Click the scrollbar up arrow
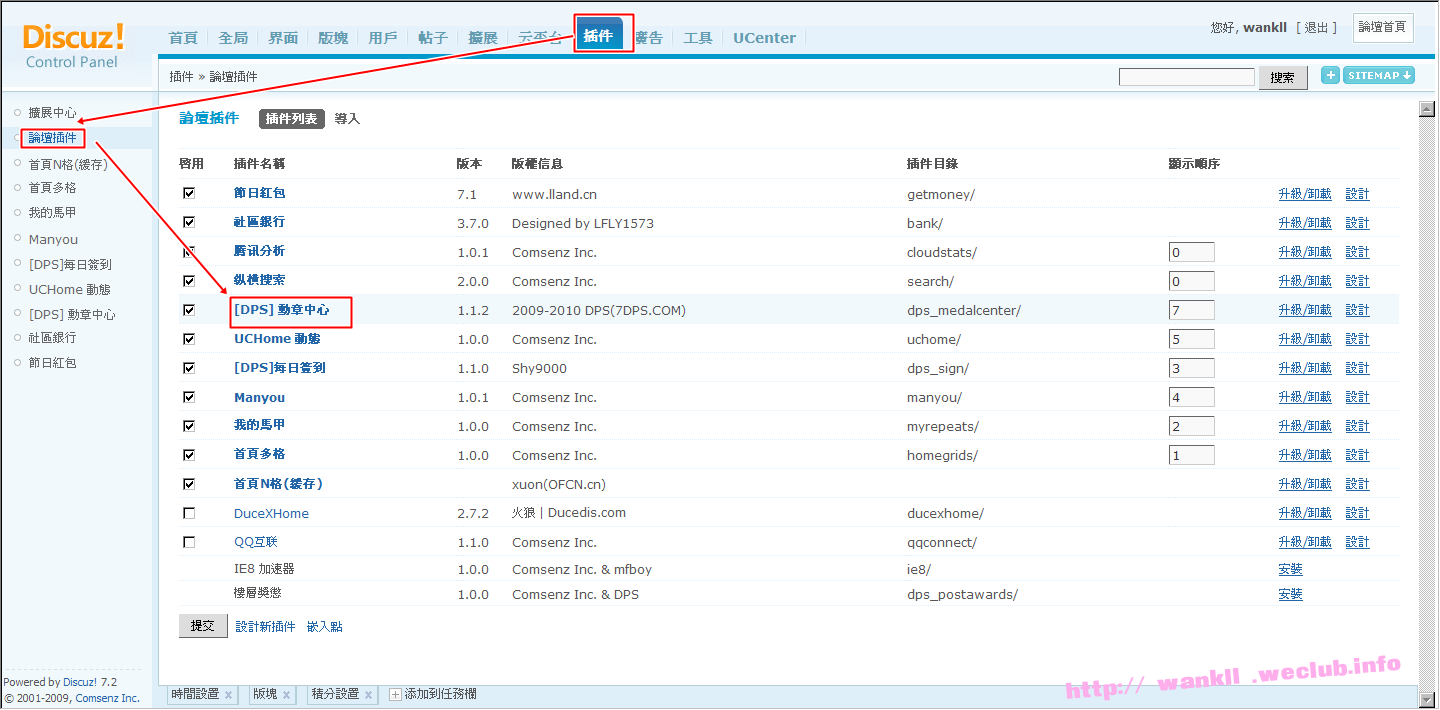The width and height of the screenshot is (1440, 710). tap(1426, 107)
